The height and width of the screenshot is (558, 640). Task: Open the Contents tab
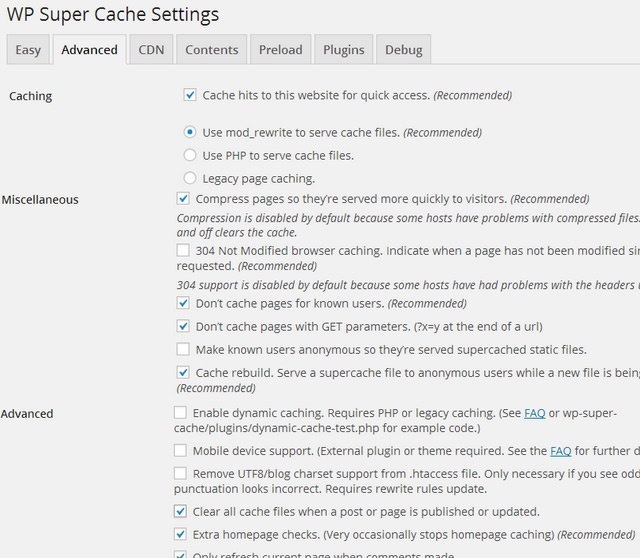tap(211, 49)
